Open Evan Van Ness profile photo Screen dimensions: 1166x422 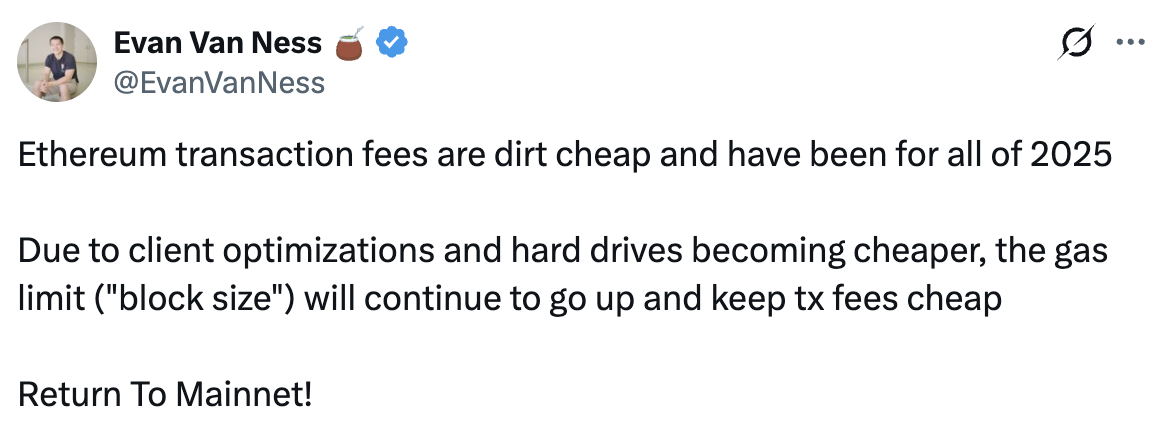56,61
